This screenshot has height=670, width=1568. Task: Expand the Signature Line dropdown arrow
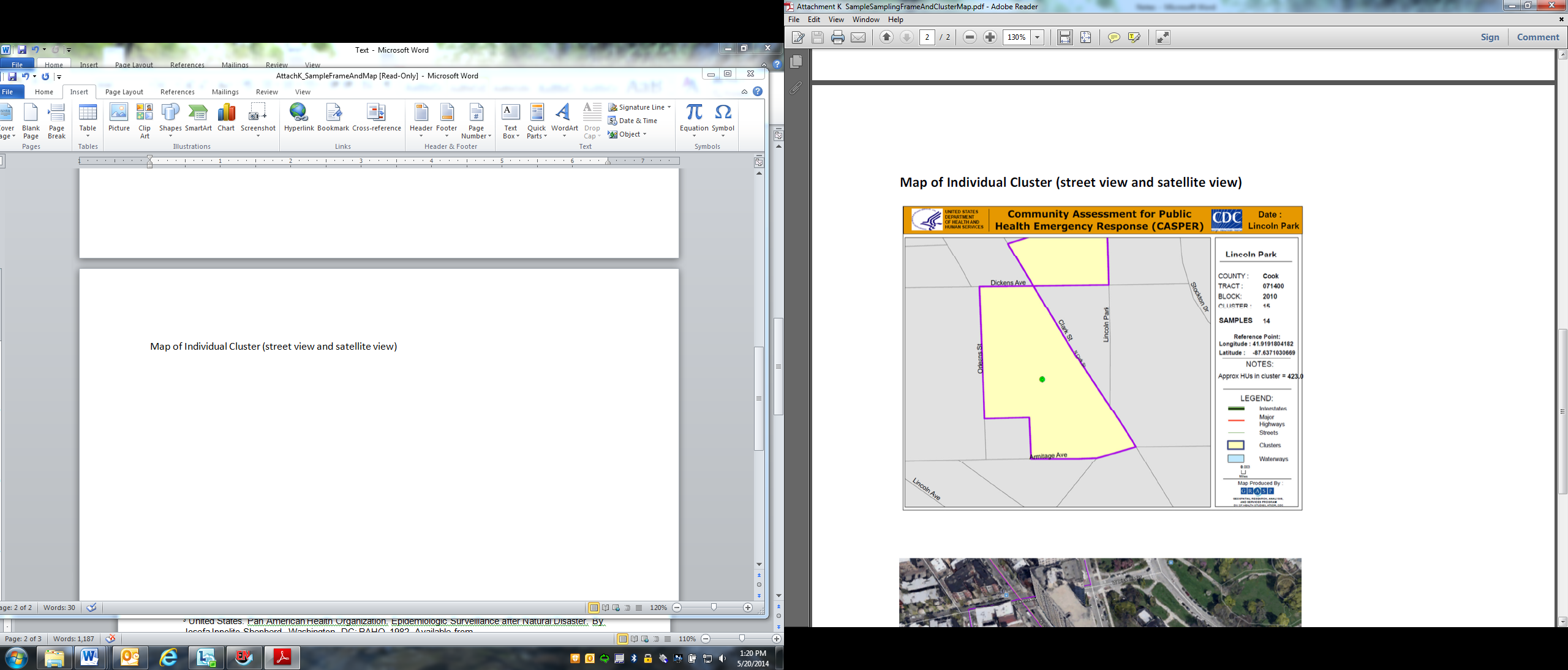click(669, 107)
